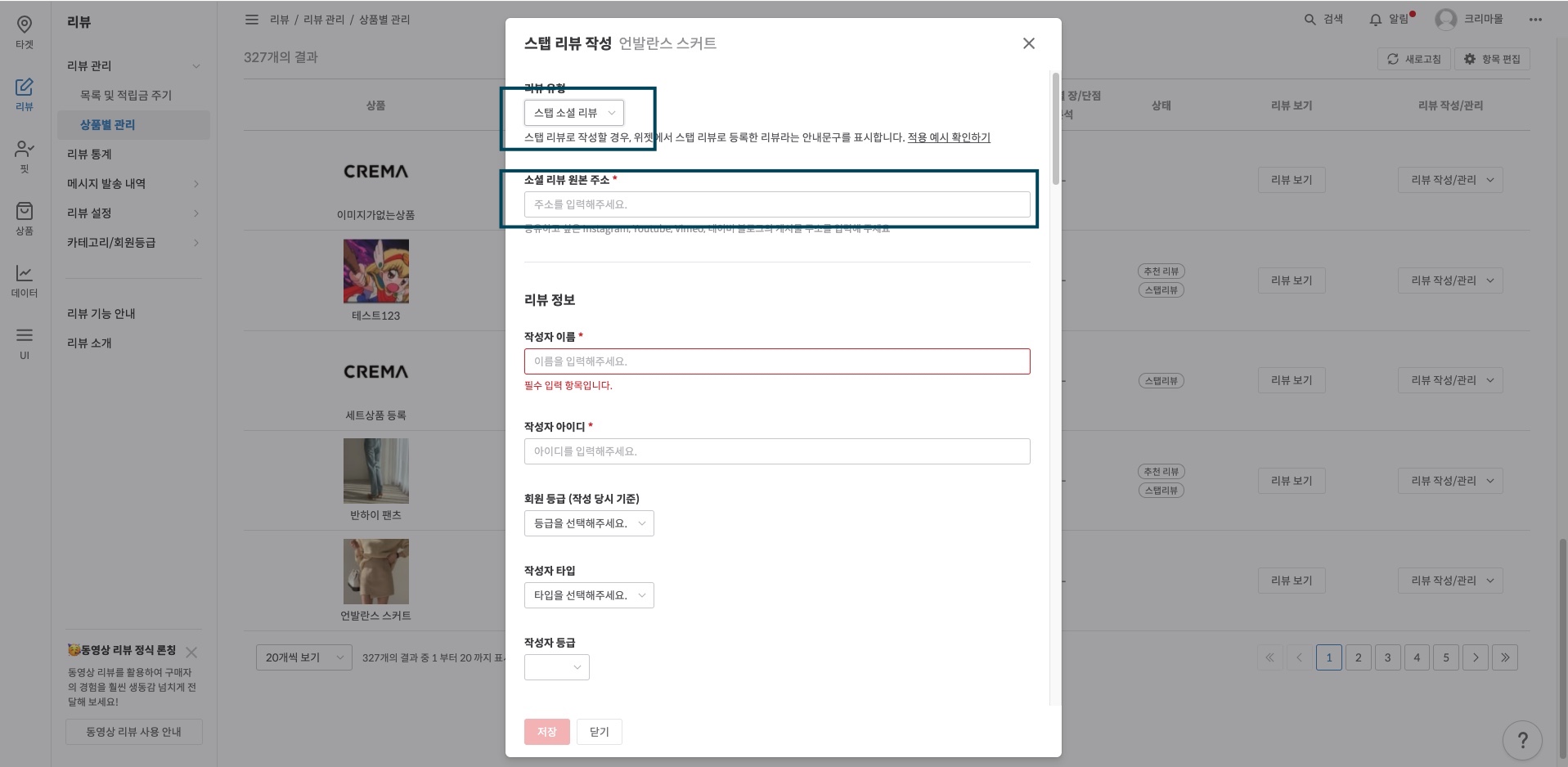
Task: Toggle the hamburger menu beside breadcrumb
Action: pos(252,19)
